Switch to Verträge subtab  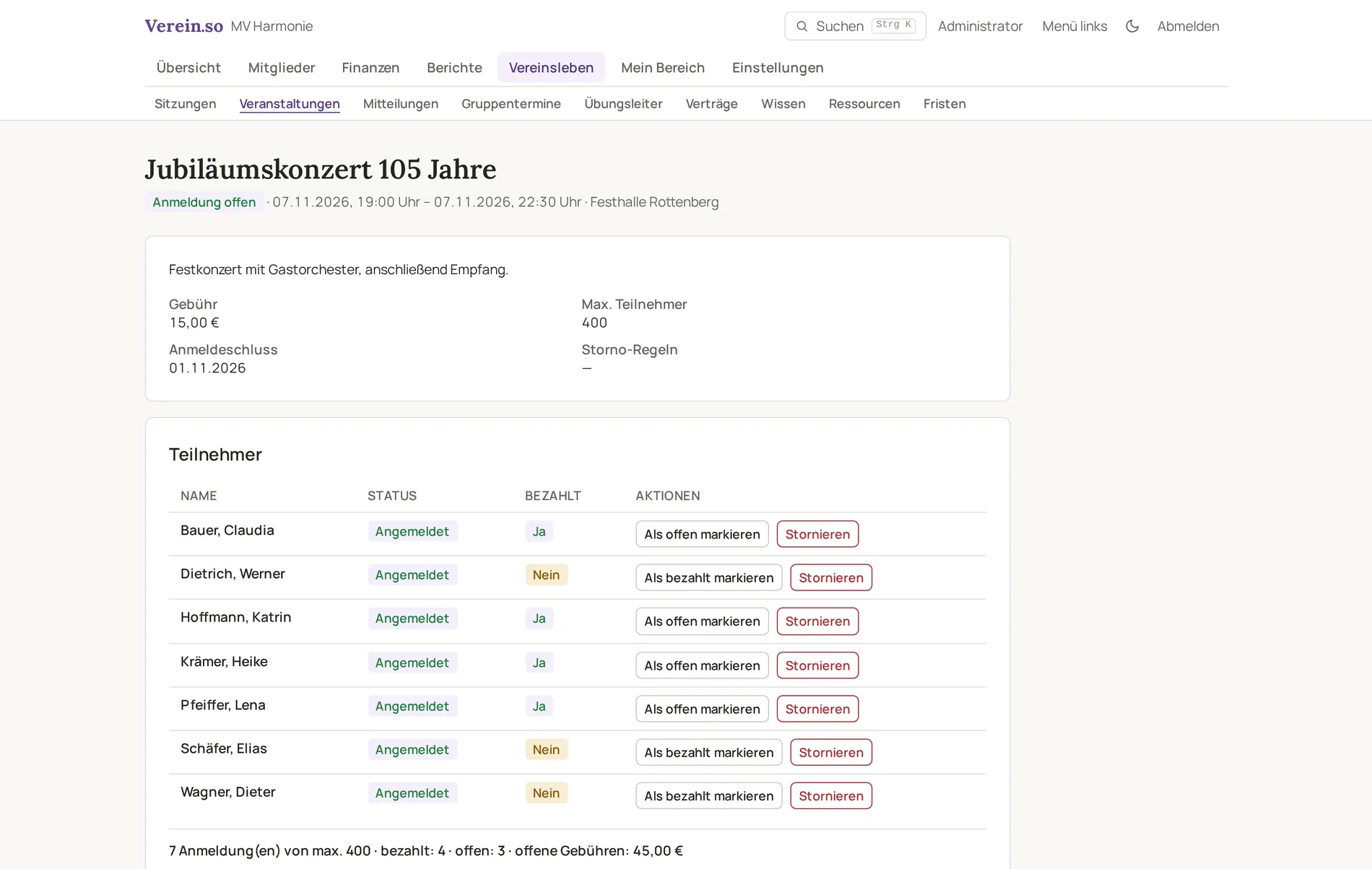712,103
